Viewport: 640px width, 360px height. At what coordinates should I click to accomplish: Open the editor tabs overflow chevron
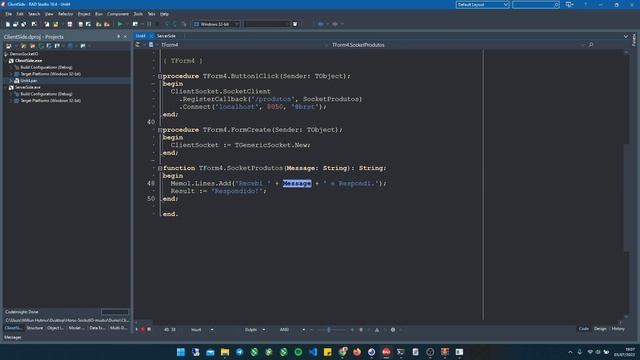click(626, 36)
